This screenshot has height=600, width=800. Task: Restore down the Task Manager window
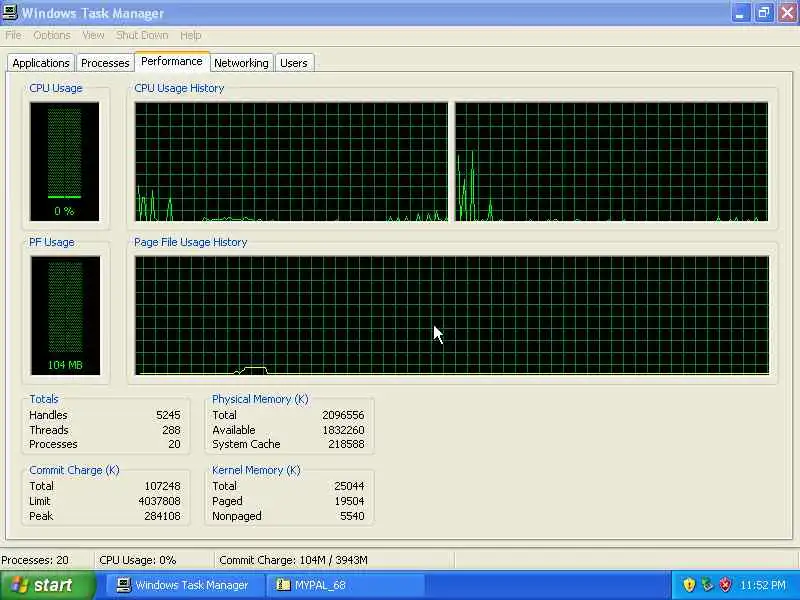[764, 13]
